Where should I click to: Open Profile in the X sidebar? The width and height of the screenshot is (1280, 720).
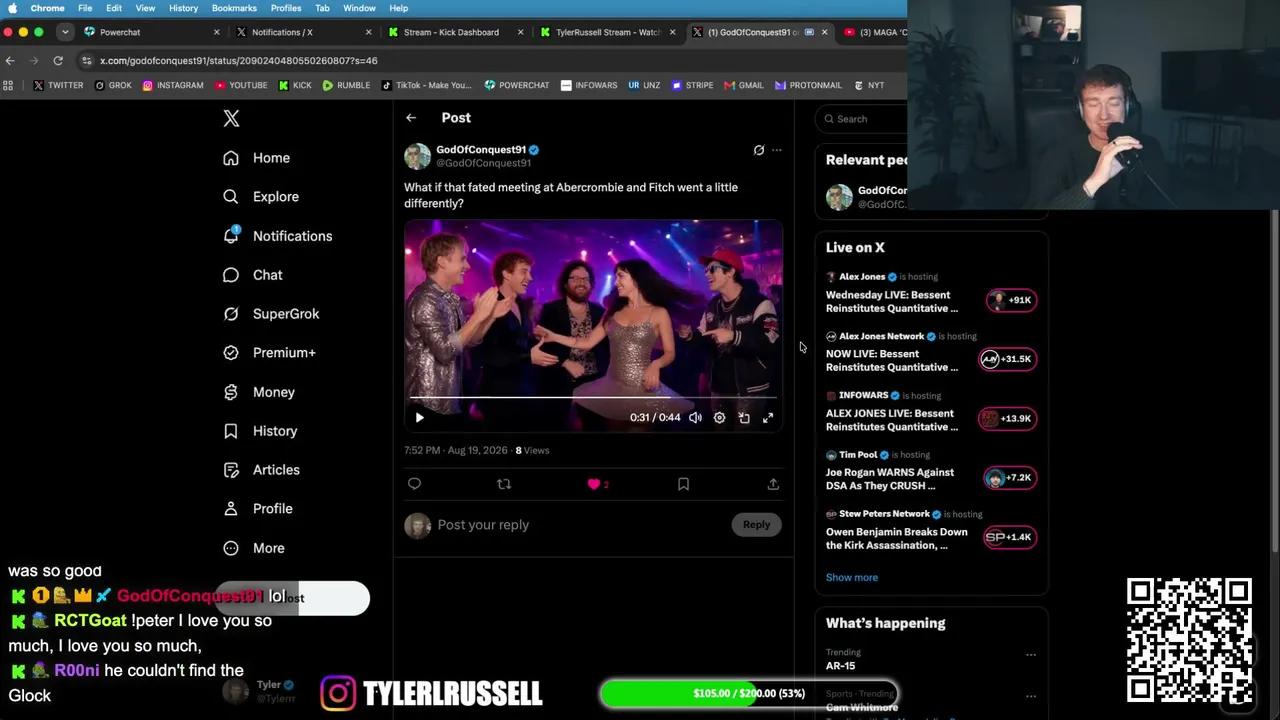(x=258, y=509)
